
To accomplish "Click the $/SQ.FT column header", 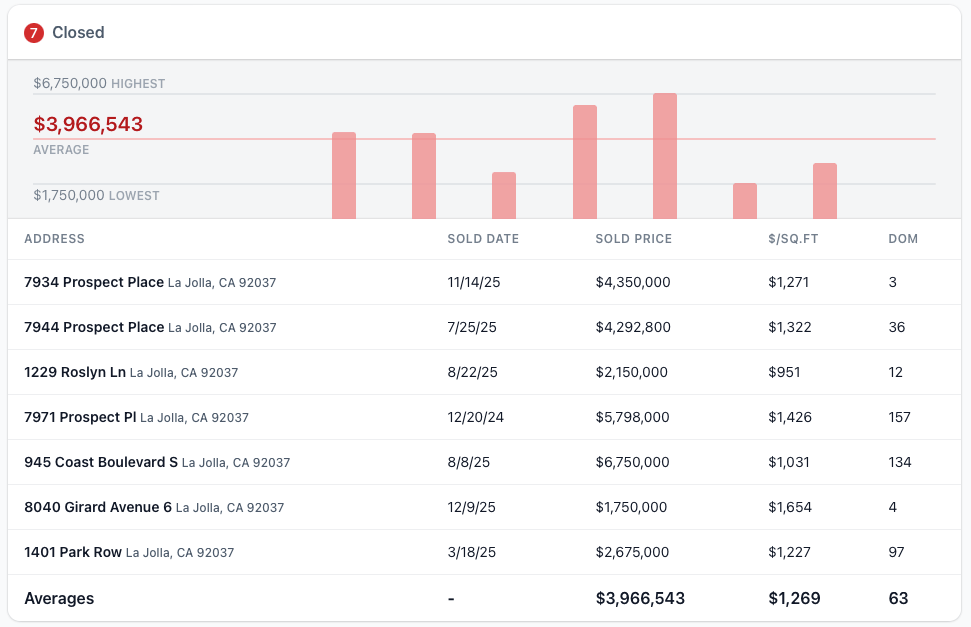I will [x=793, y=239].
